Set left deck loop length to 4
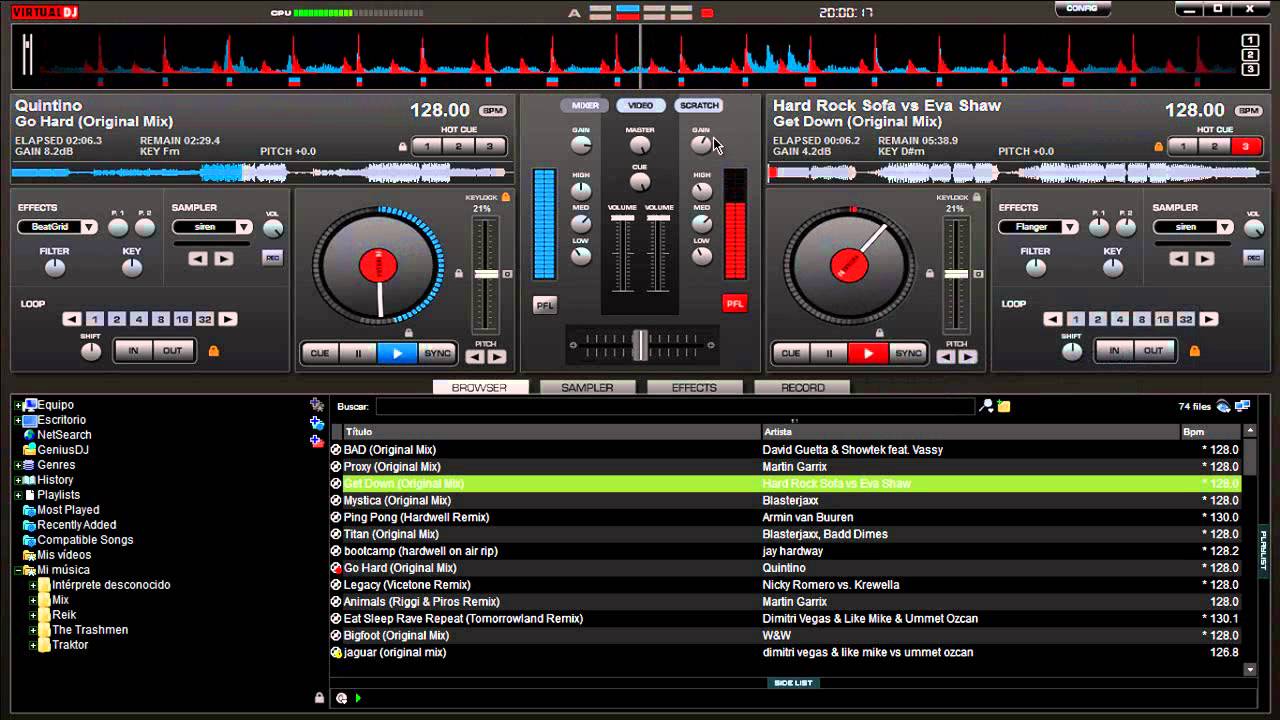The width and height of the screenshot is (1280, 720). [138, 319]
